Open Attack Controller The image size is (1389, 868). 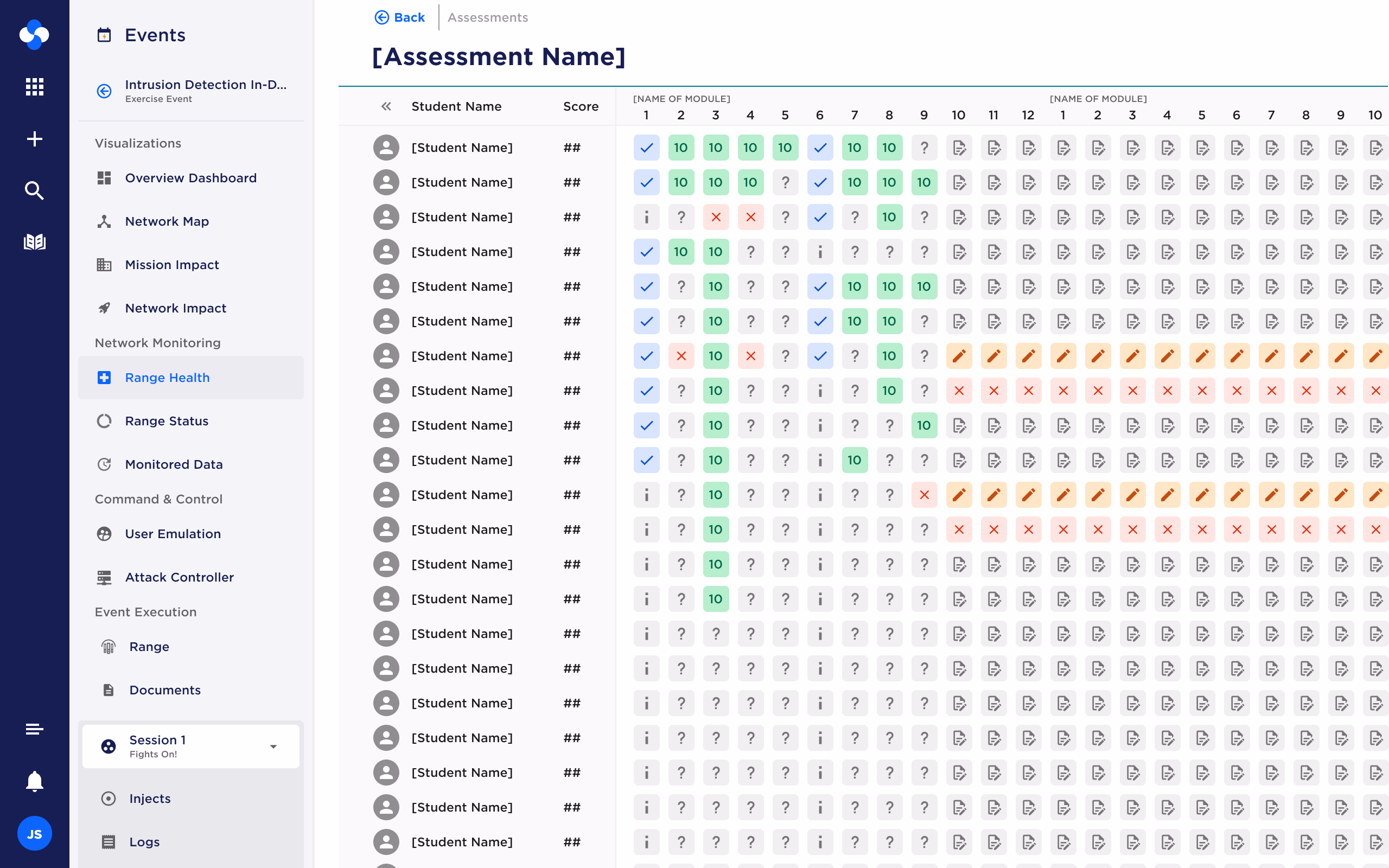tap(190, 578)
